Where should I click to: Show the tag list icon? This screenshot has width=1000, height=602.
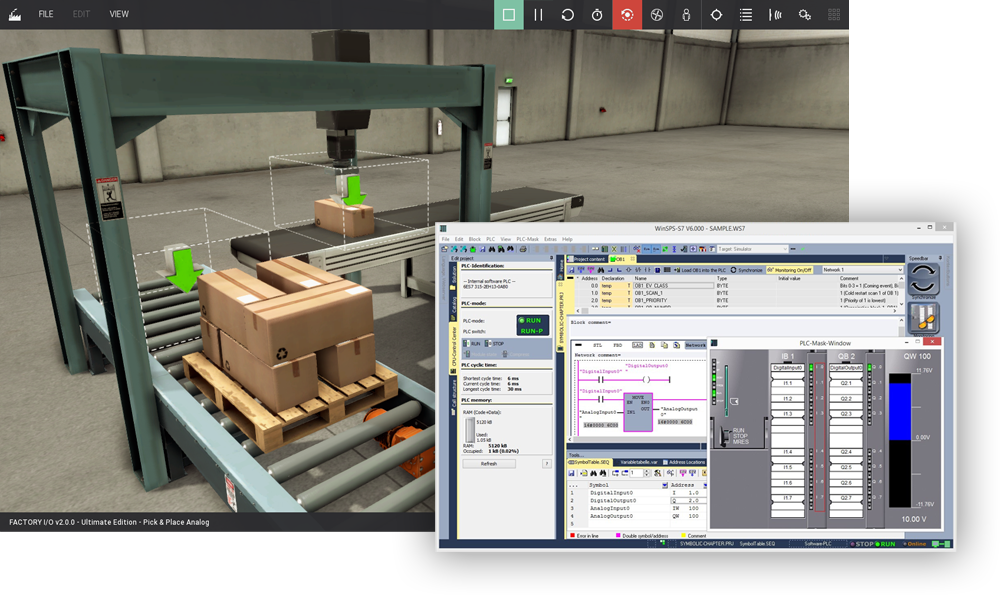[x=746, y=15]
